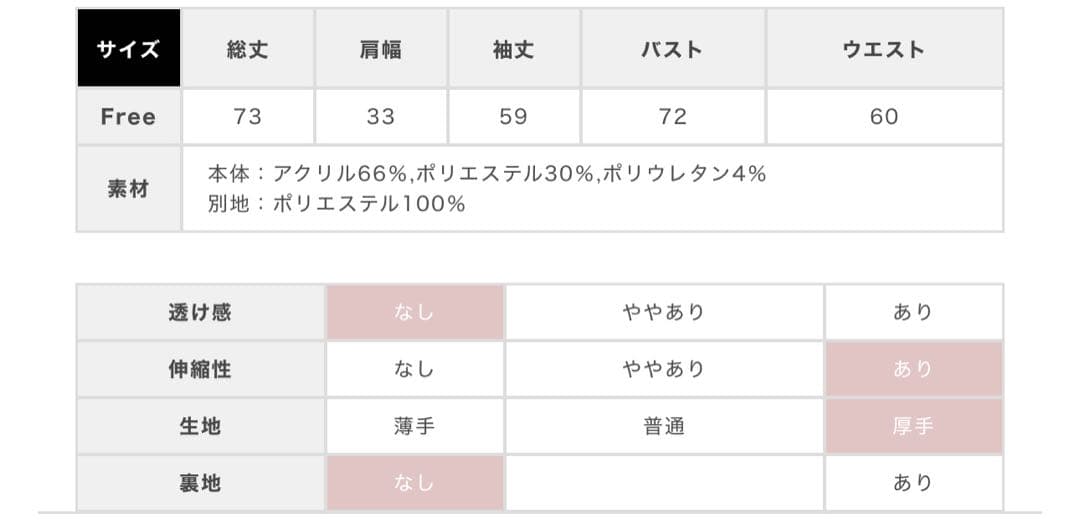Click the 薄手 fabric option
This screenshot has width=1080, height=520.
414,426
